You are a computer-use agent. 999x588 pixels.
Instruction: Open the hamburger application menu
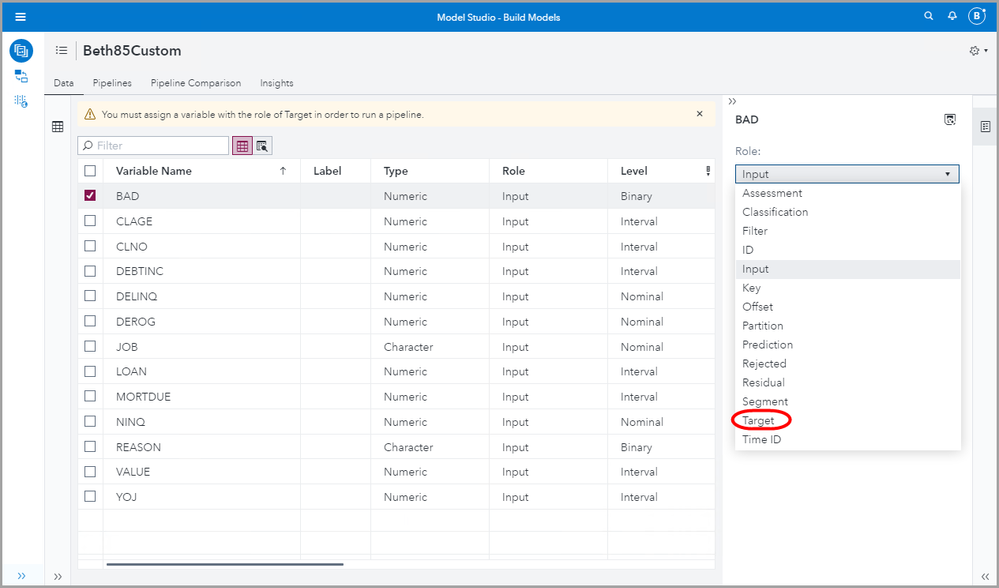[x=20, y=17]
